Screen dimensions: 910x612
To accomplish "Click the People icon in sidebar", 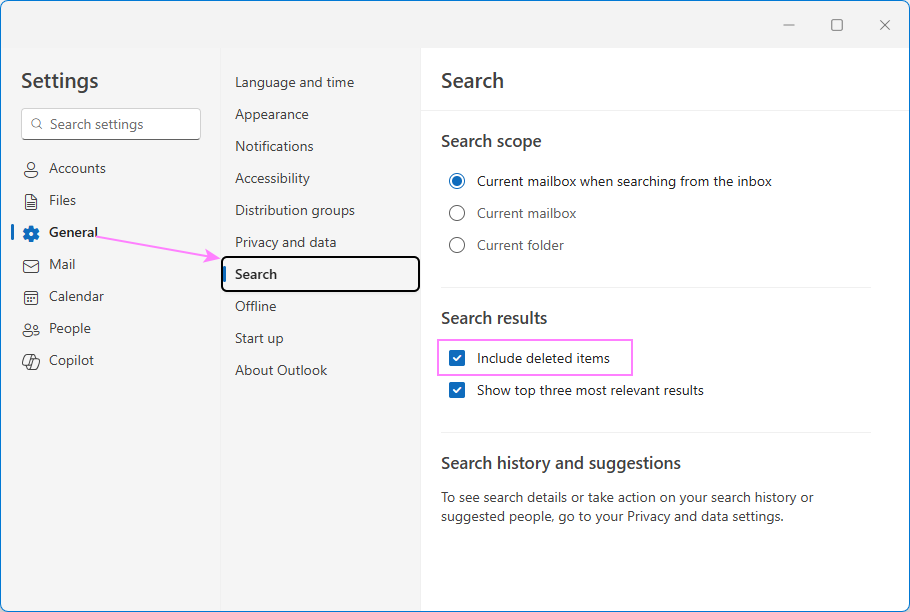I will [x=31, y=328].
